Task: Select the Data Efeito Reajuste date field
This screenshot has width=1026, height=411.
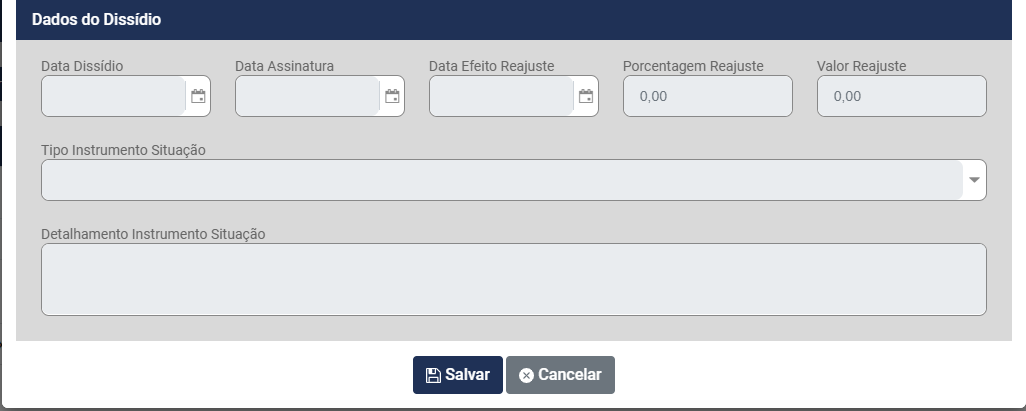Action: (x=501, y=97)
